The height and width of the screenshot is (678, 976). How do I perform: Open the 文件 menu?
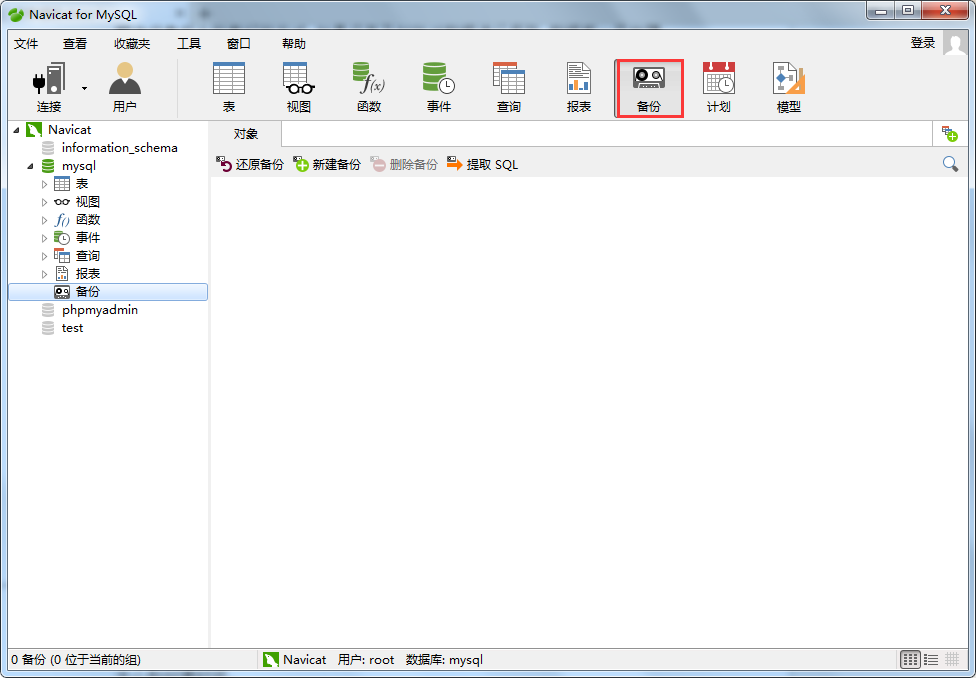pos(26,44)
